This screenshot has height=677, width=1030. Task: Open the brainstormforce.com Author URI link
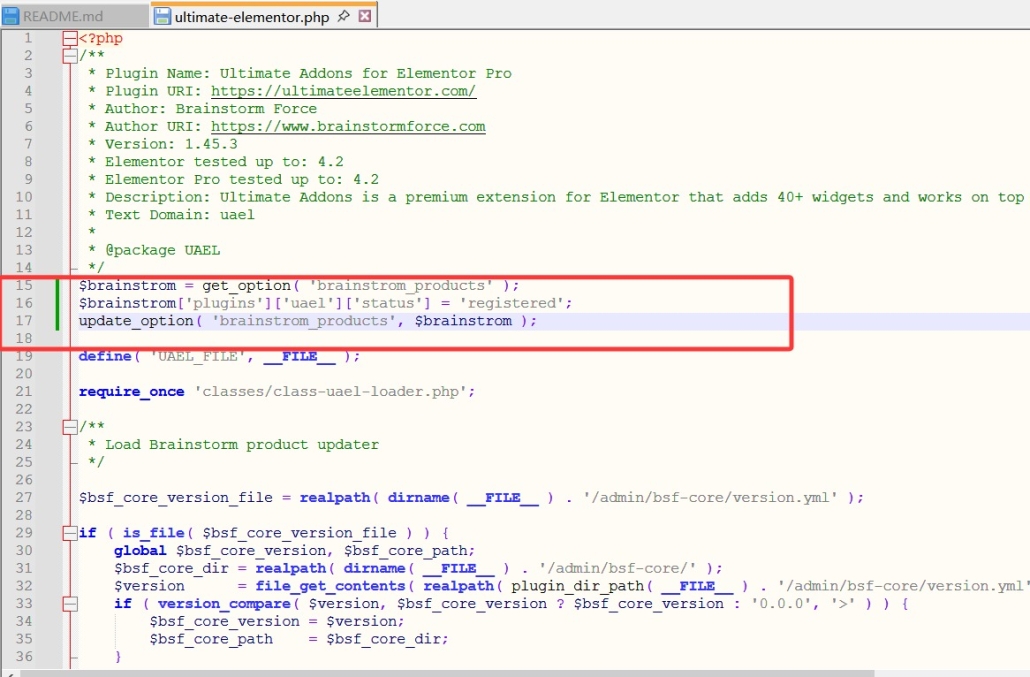347,127
